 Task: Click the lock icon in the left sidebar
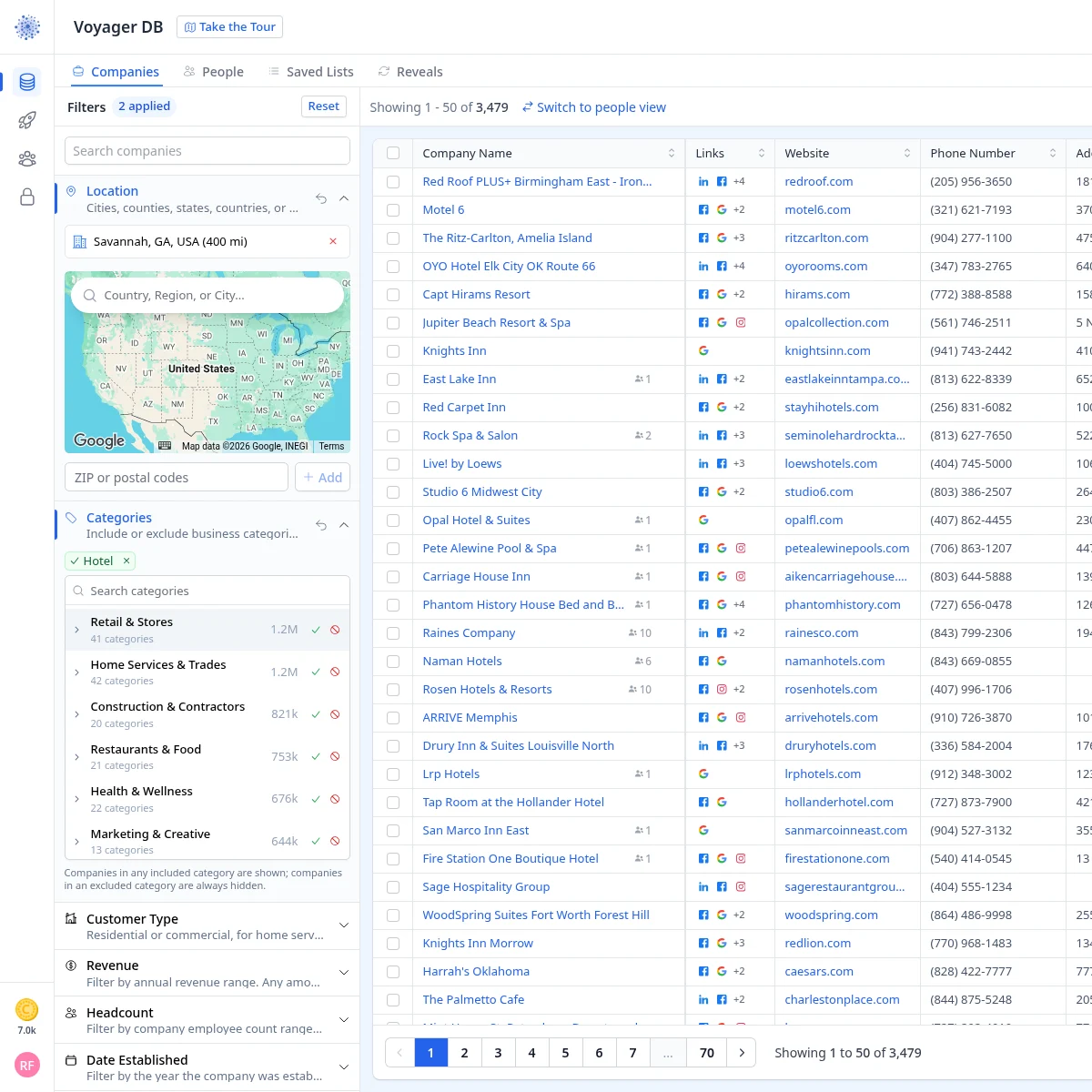point(27,197)
